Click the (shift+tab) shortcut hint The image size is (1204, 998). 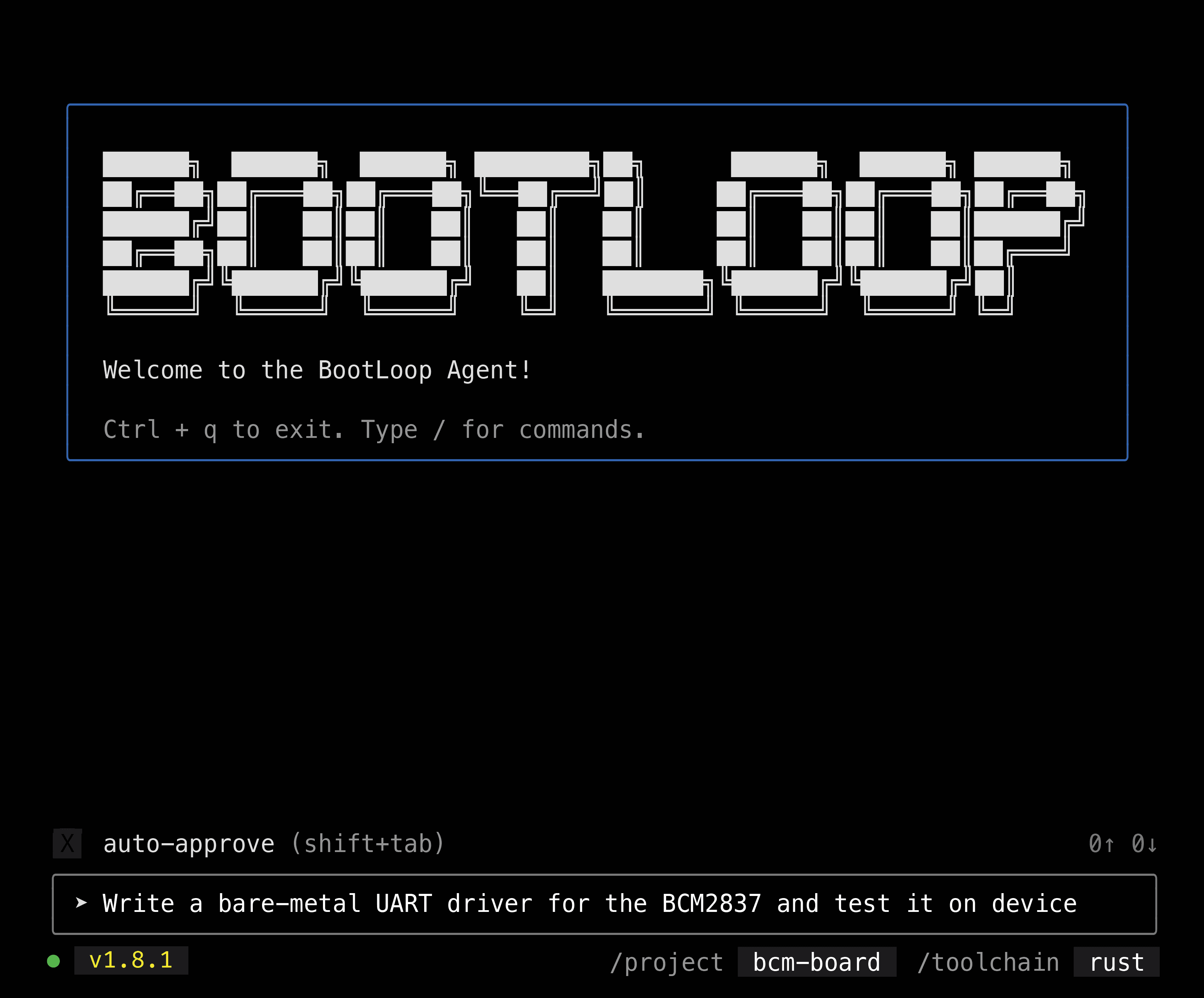[x=368, y=844]
